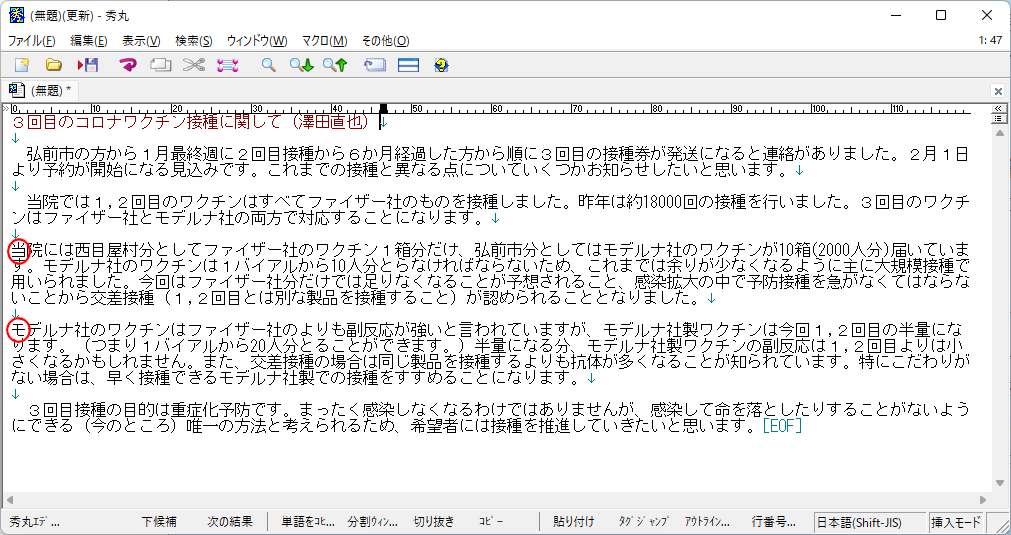Open the 検索(S) menu
This screenshot has width=1011, height=535.
193,41
